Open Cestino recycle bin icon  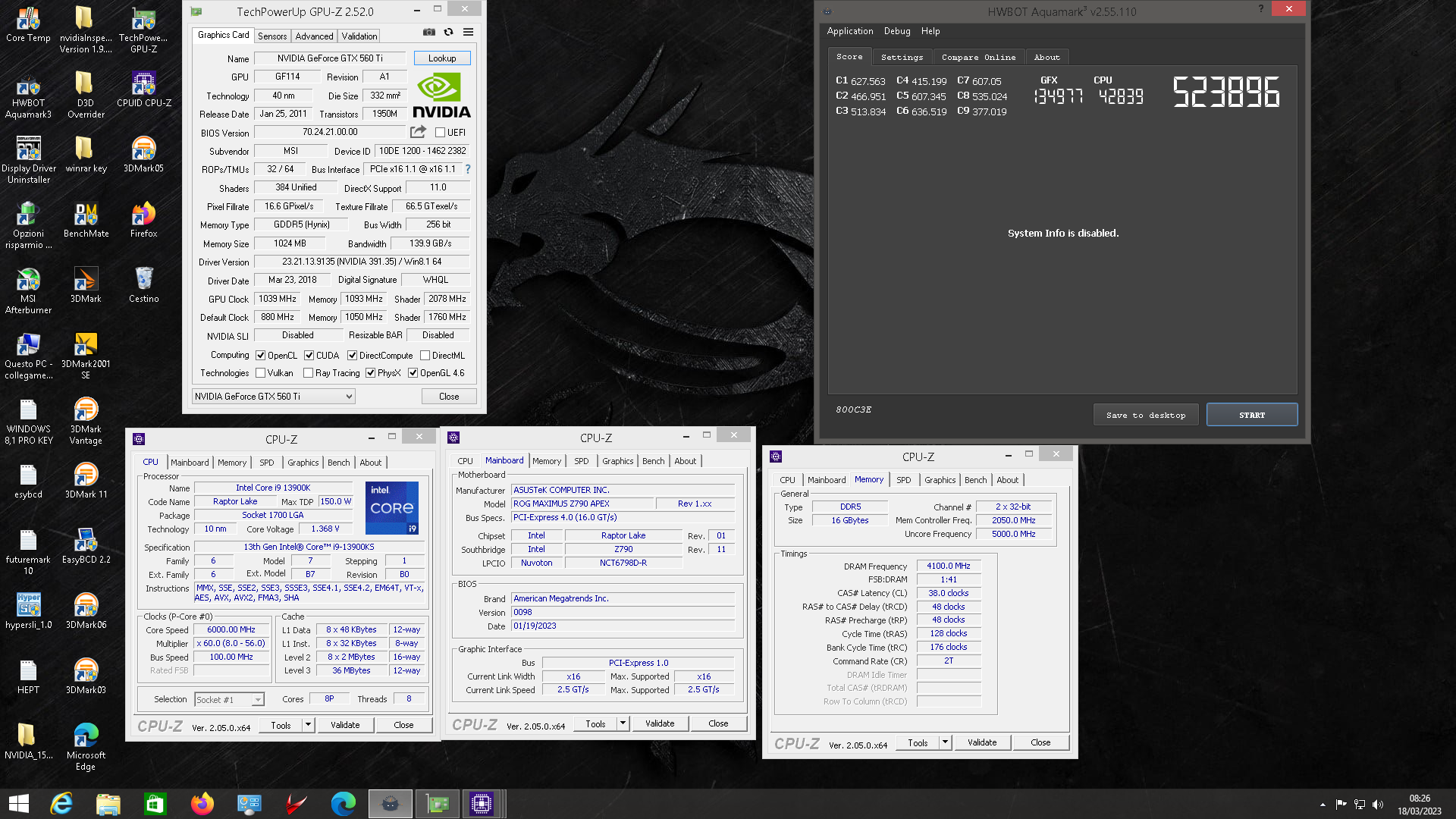(x=143, y=285)
